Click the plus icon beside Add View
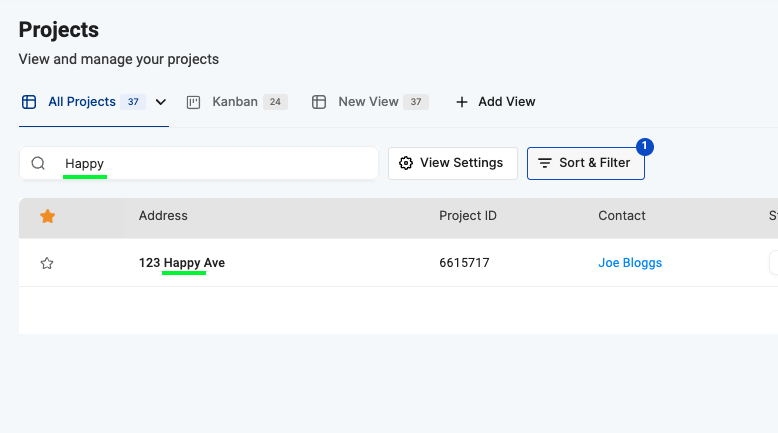778x433 pixels. point(462,102)
